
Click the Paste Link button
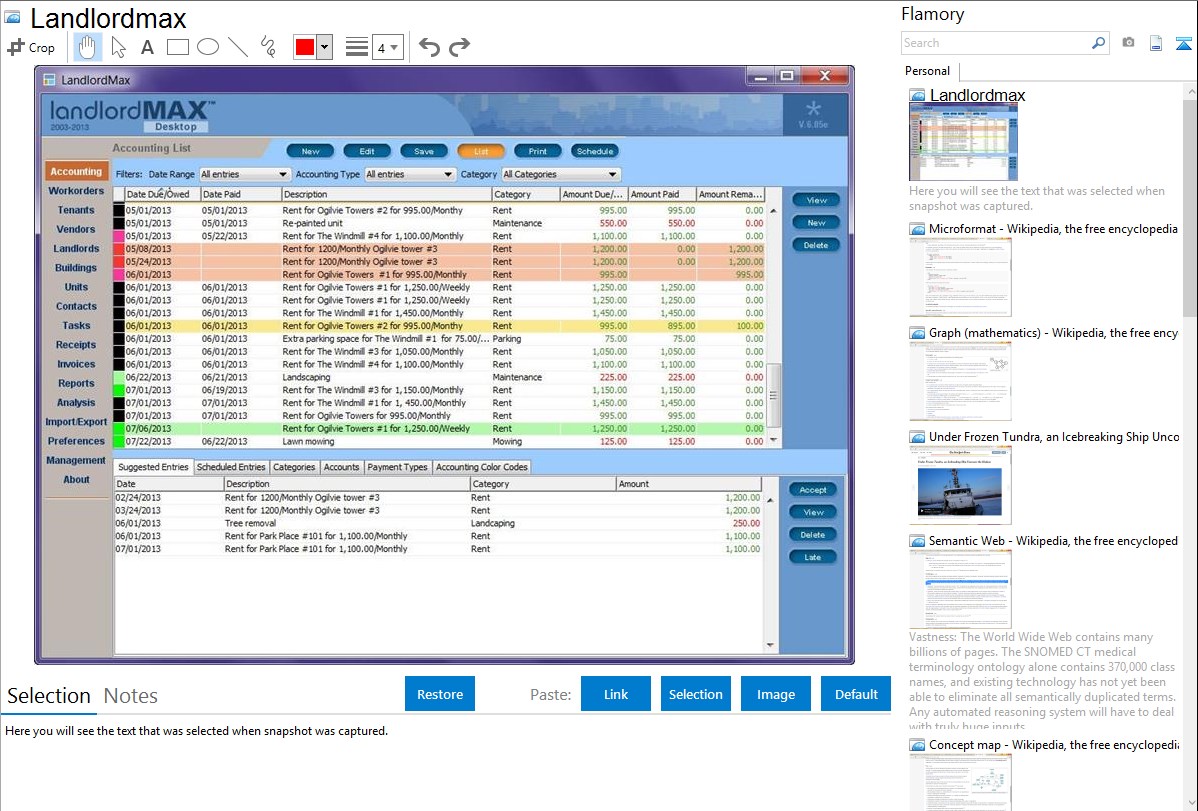click(x=616, y=694)
